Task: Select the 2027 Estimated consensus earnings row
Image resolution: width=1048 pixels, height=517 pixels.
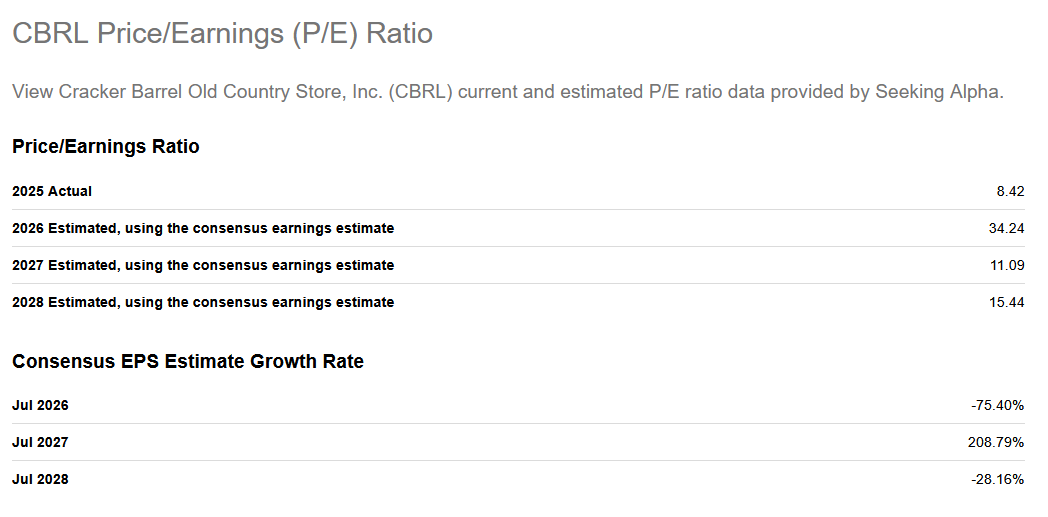Action: coord(518,265)
